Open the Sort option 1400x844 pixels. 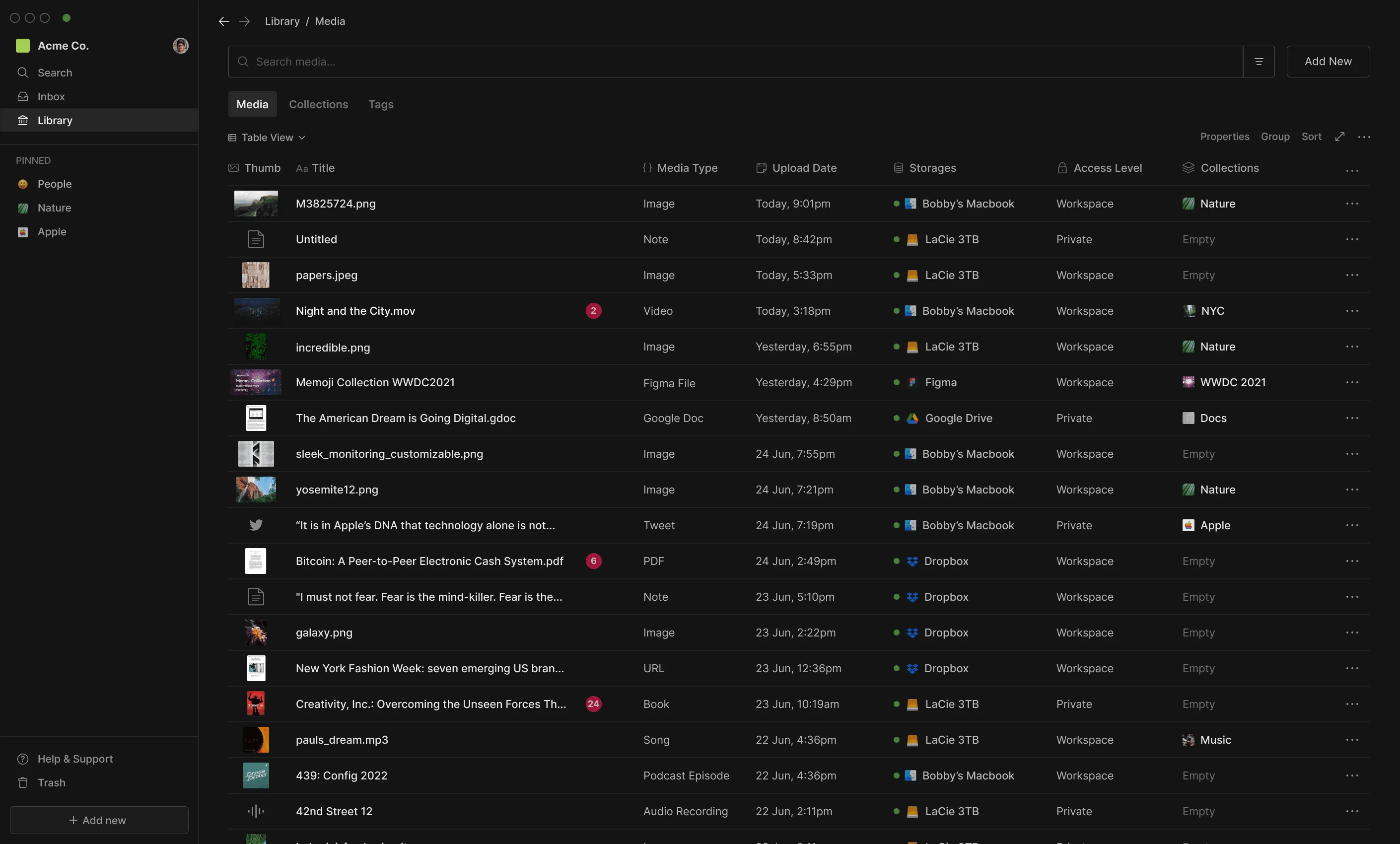pos(1311,137)
